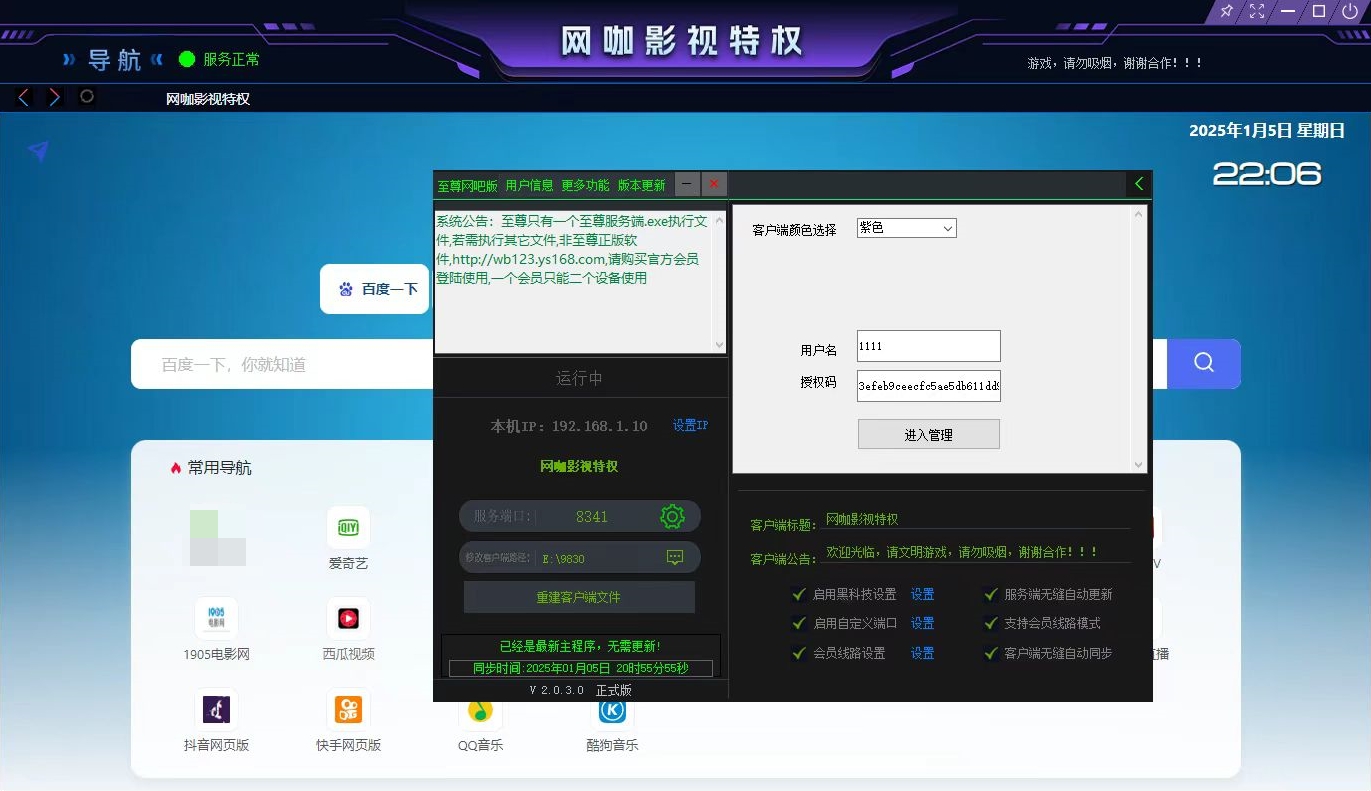The width and height of the screenshot is (1371, 791).
Task: Open the 更多功能 menu
Action: pyautogui.click(x=585, y=185)
